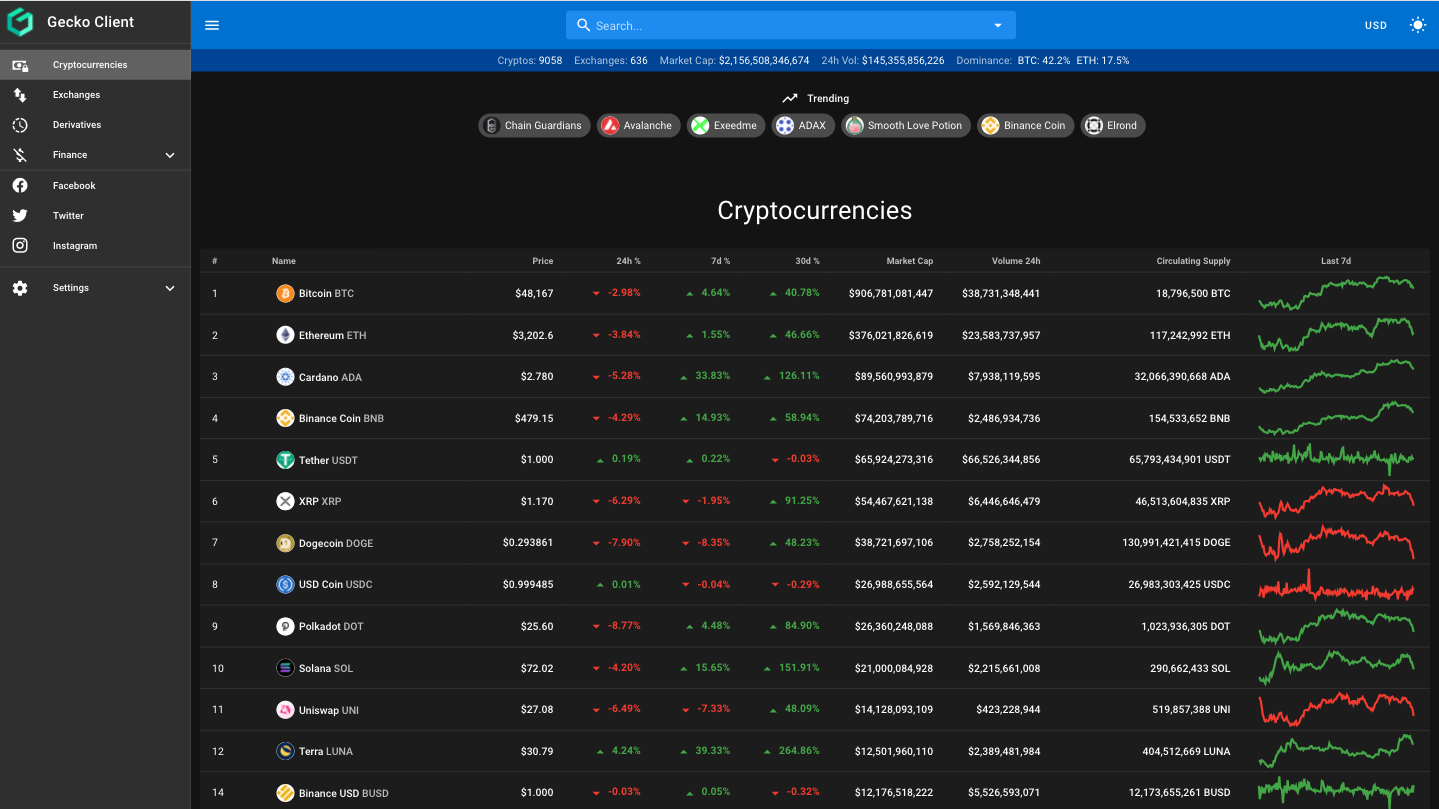Open the Finance menu item
This screenshot has height=809, width=1439.
click(x=95, y=155)
